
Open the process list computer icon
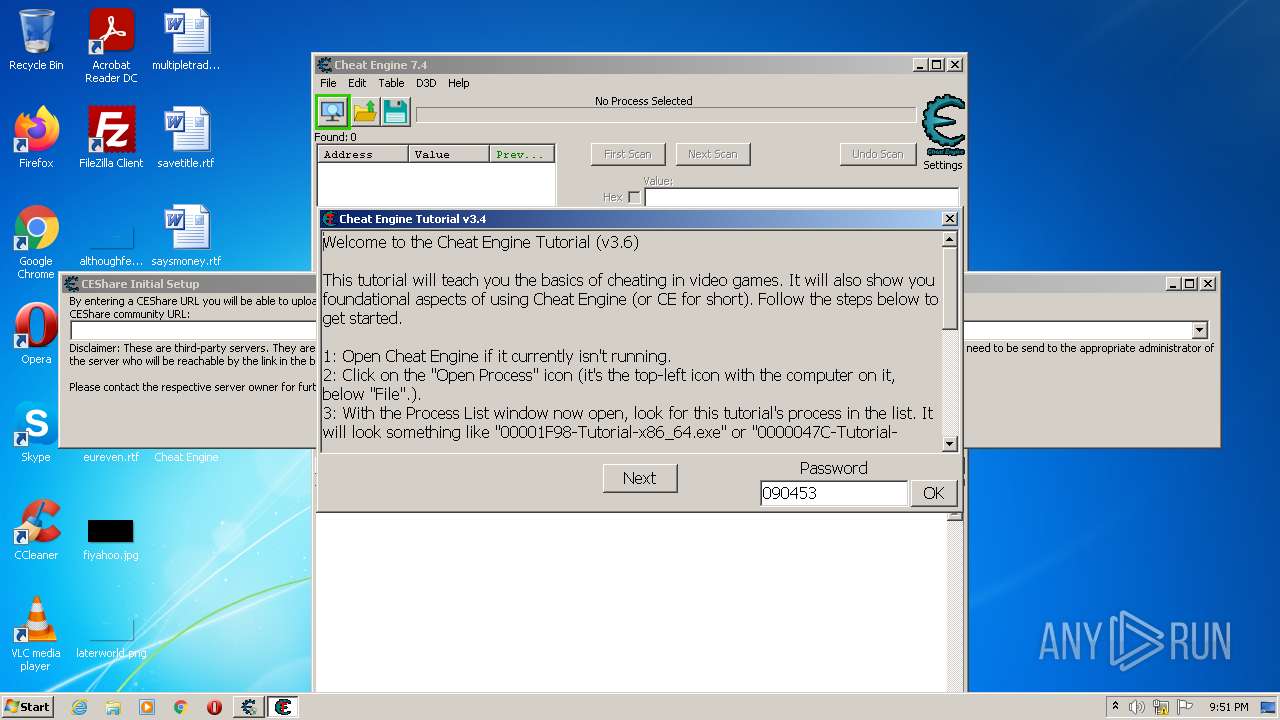click(x=332, y=111)
